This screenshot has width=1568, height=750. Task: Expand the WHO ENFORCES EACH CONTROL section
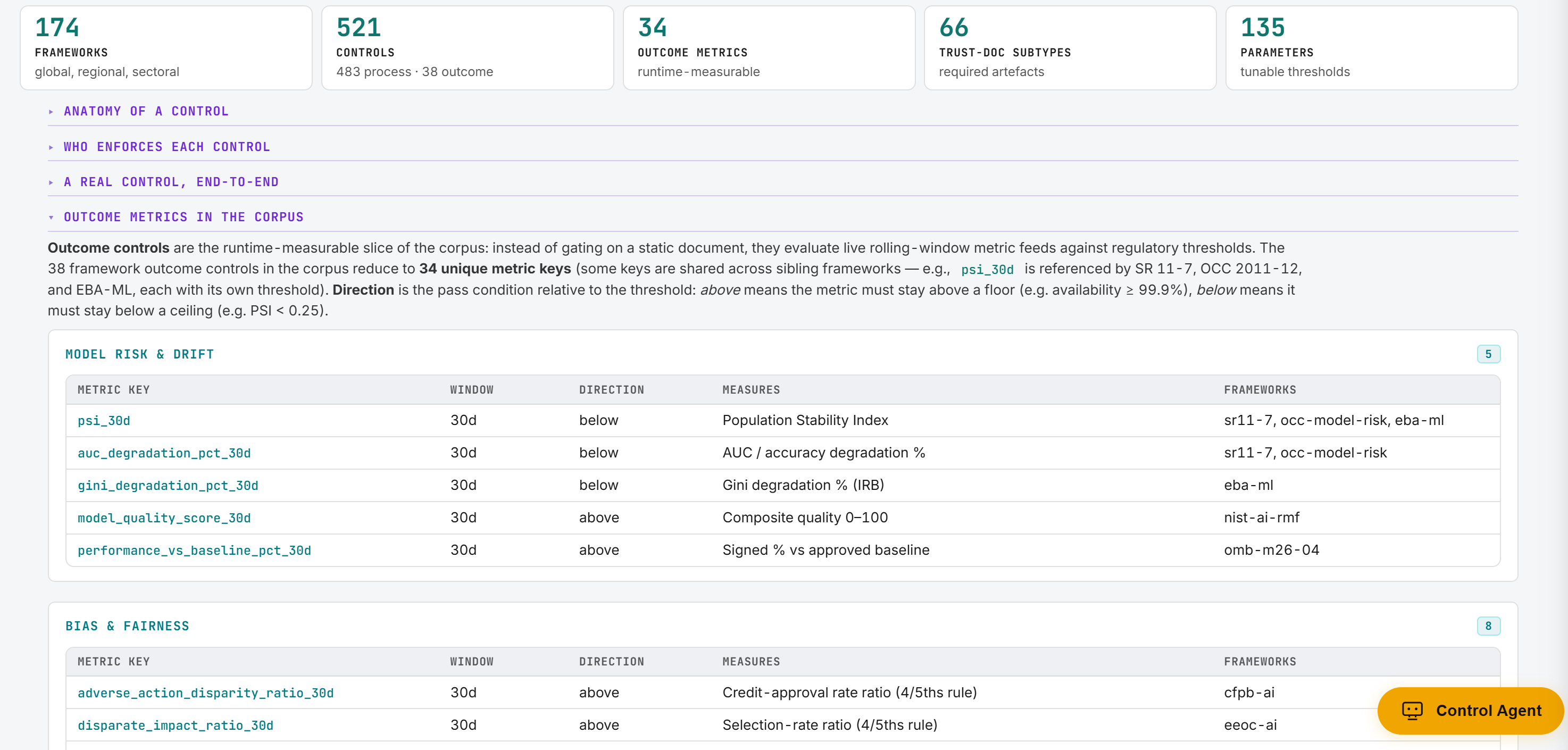166,147
